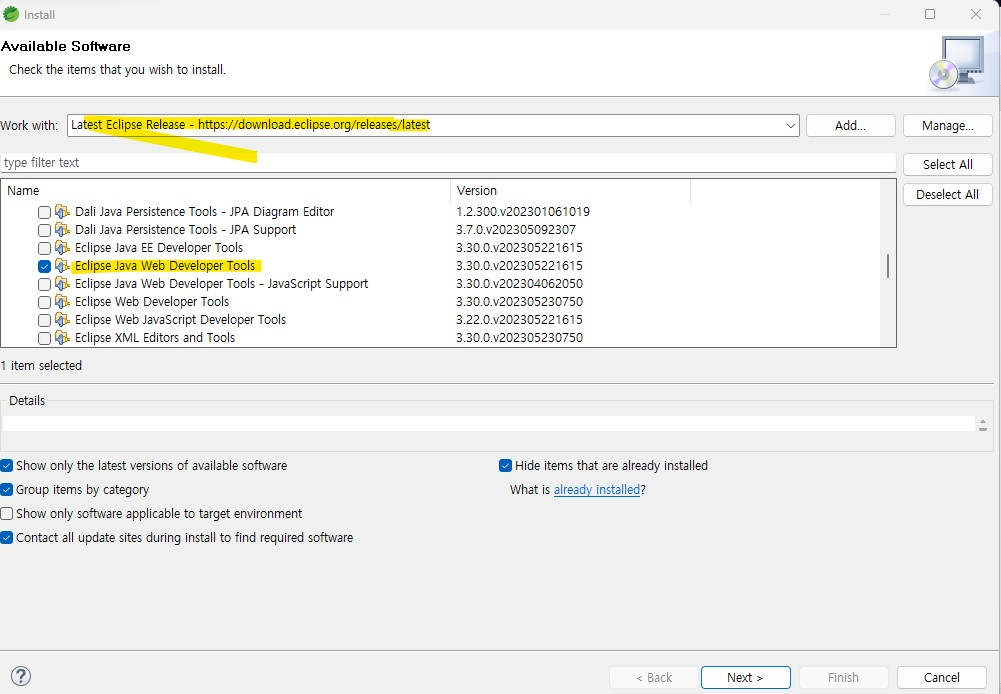Click the Cancel button

point(942,677)
